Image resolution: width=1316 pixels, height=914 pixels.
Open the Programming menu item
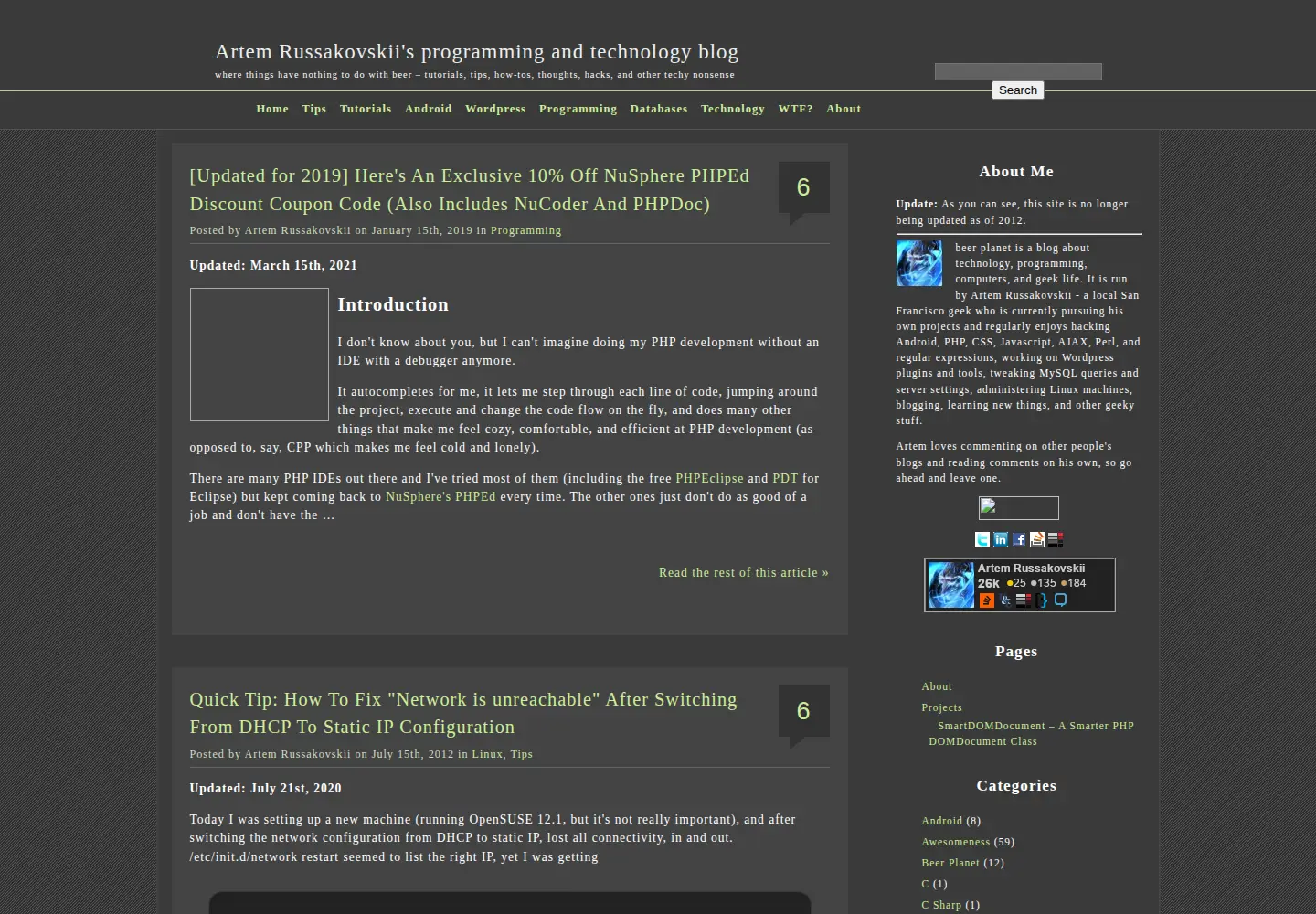578,109
